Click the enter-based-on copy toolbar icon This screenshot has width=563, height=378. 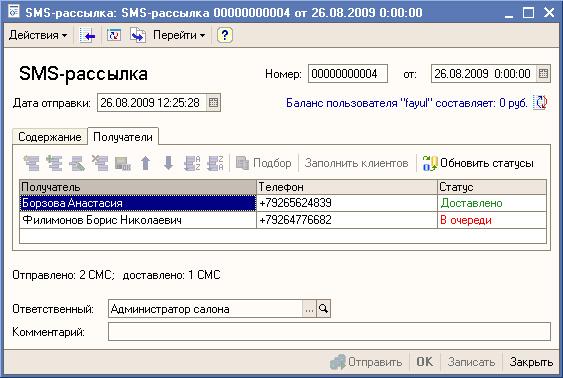[x=138, y=35]
